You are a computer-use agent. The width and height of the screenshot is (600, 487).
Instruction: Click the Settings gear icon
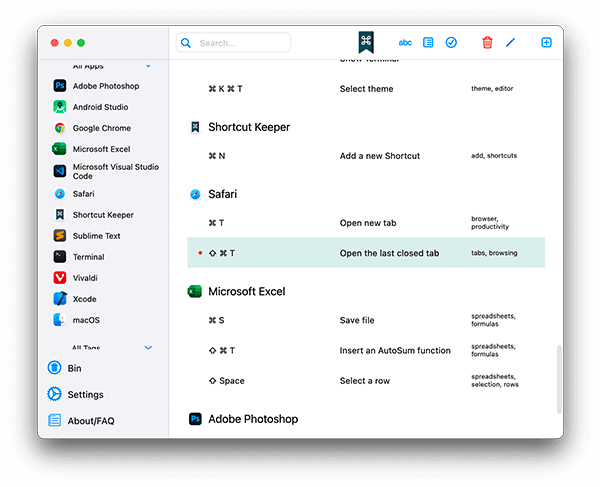(x=54, y=394)
